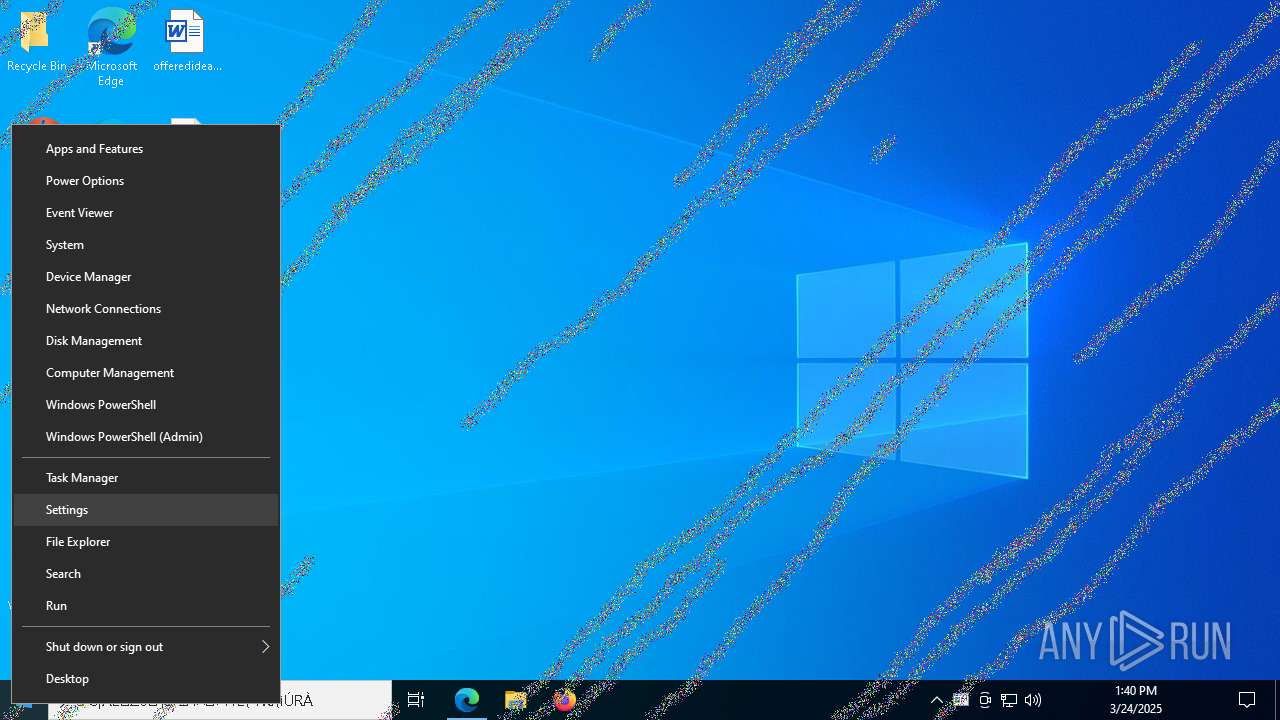Click the taskbar search box
The height and width of the screenshot is (720, 1280).
[x=220, y=700]
